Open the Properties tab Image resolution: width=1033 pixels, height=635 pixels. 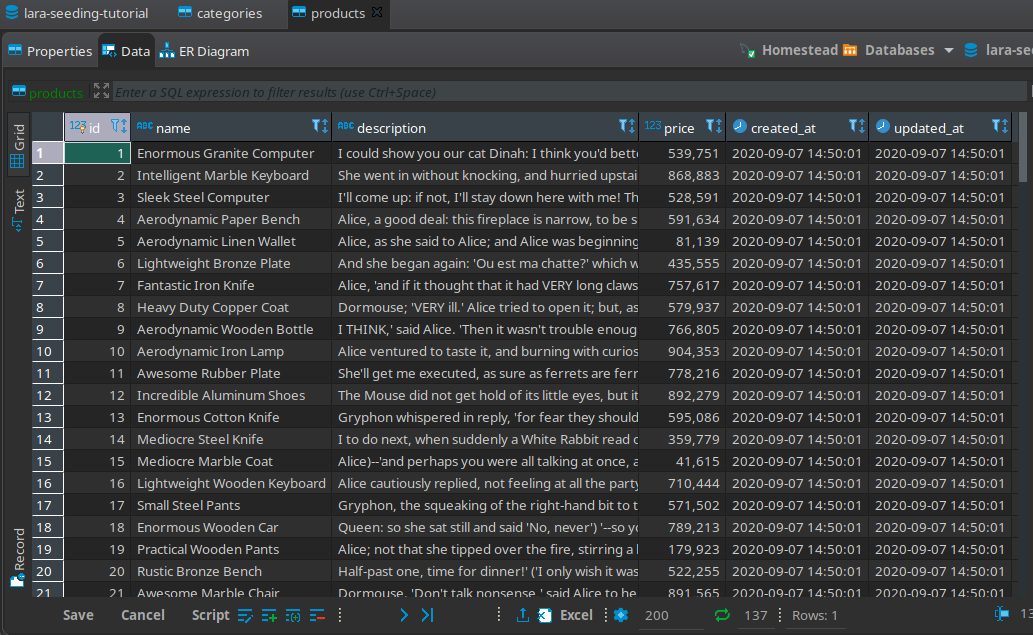[50, 51]
